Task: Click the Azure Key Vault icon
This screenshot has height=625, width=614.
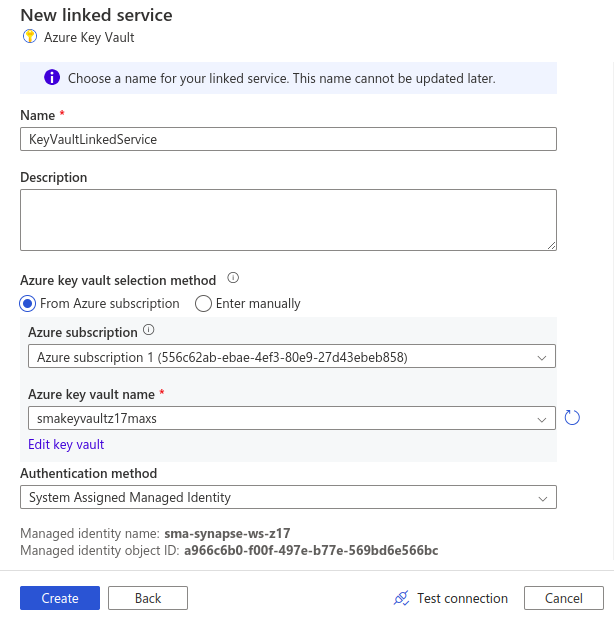Action: coord(30,37)
